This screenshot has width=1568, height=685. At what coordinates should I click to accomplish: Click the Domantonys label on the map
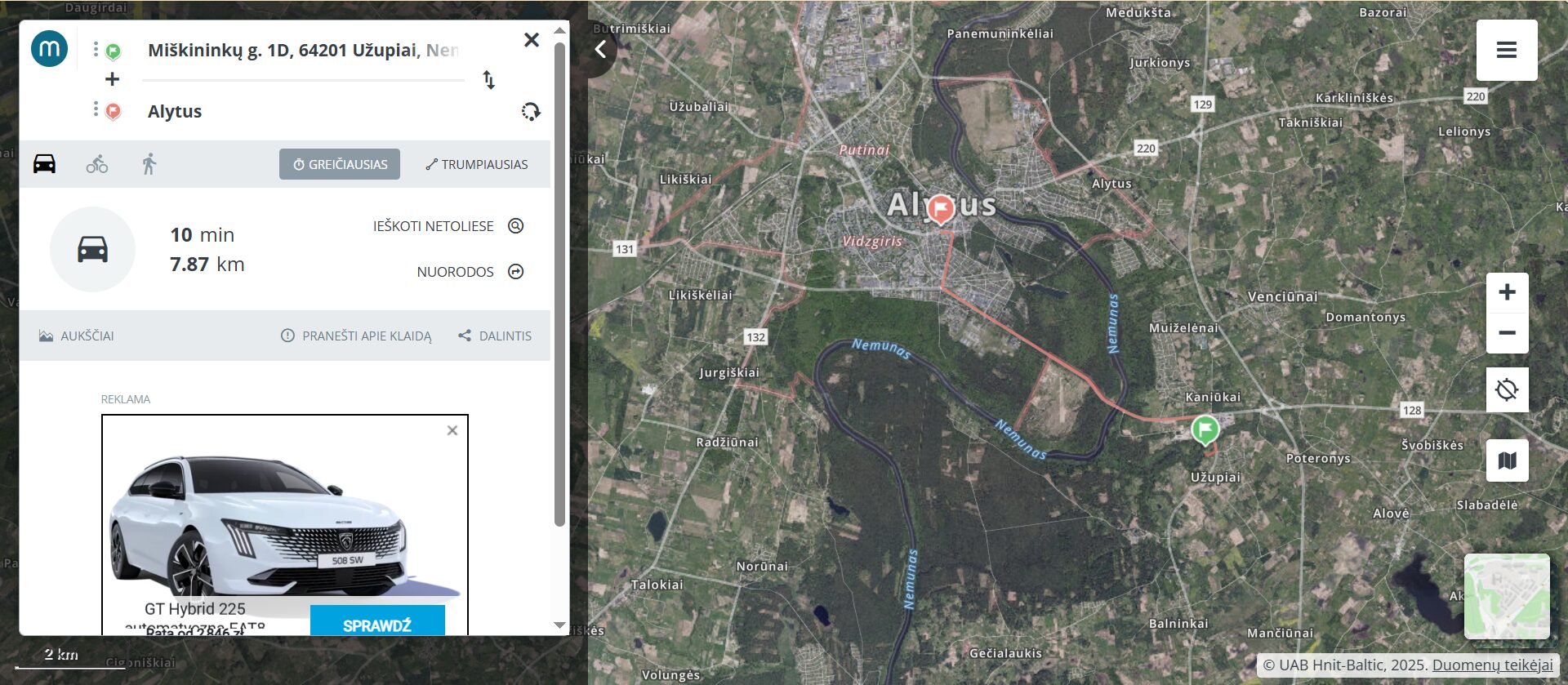1365,317
